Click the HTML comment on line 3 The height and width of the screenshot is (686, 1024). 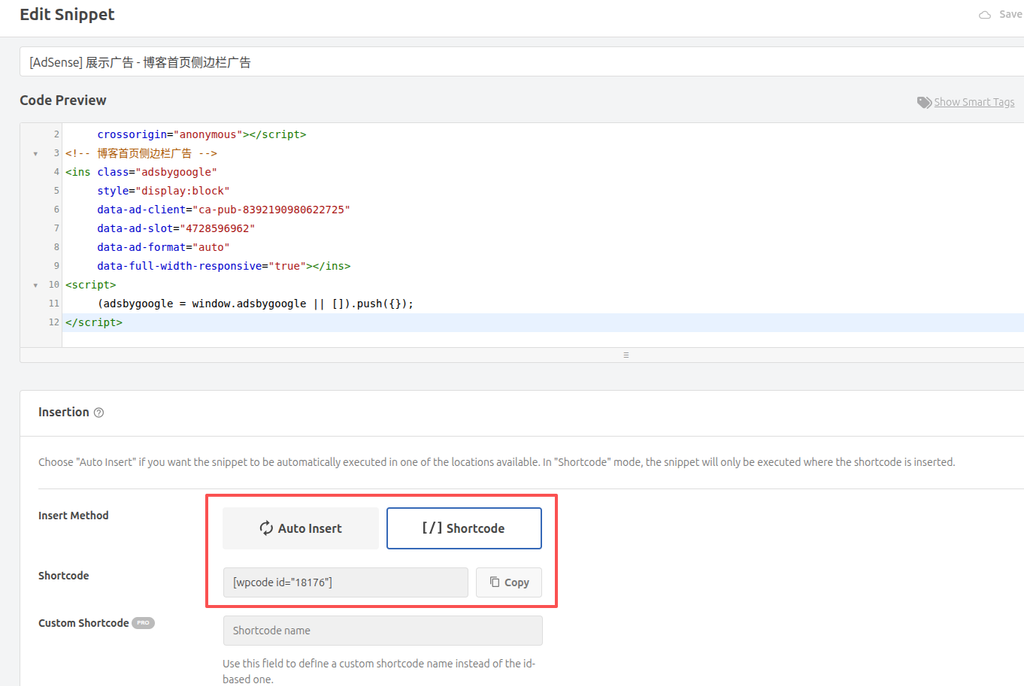[x=141, y=154]
